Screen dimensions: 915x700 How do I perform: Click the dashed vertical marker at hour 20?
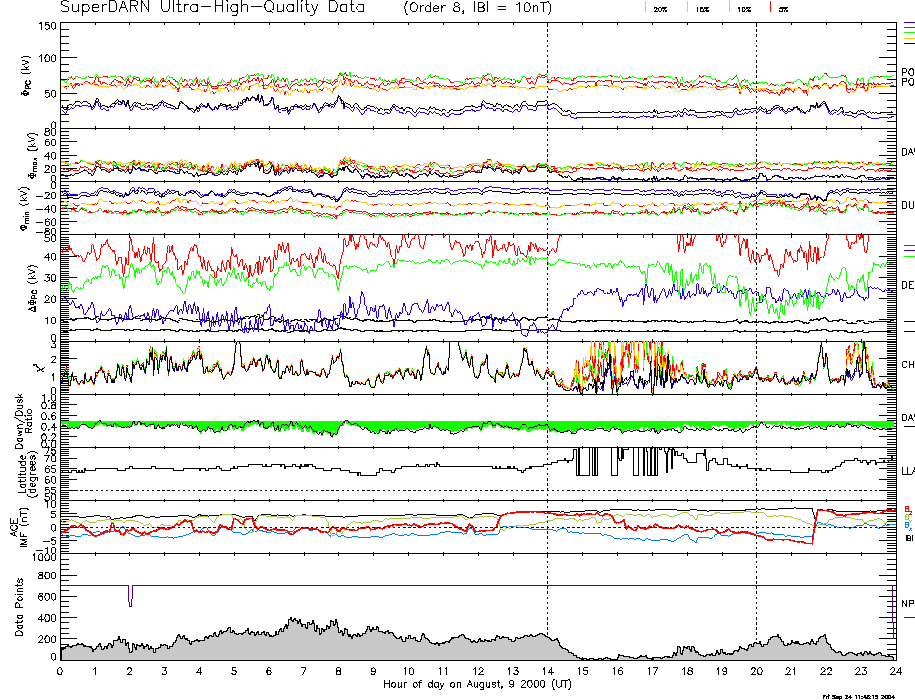coord(756,341)
